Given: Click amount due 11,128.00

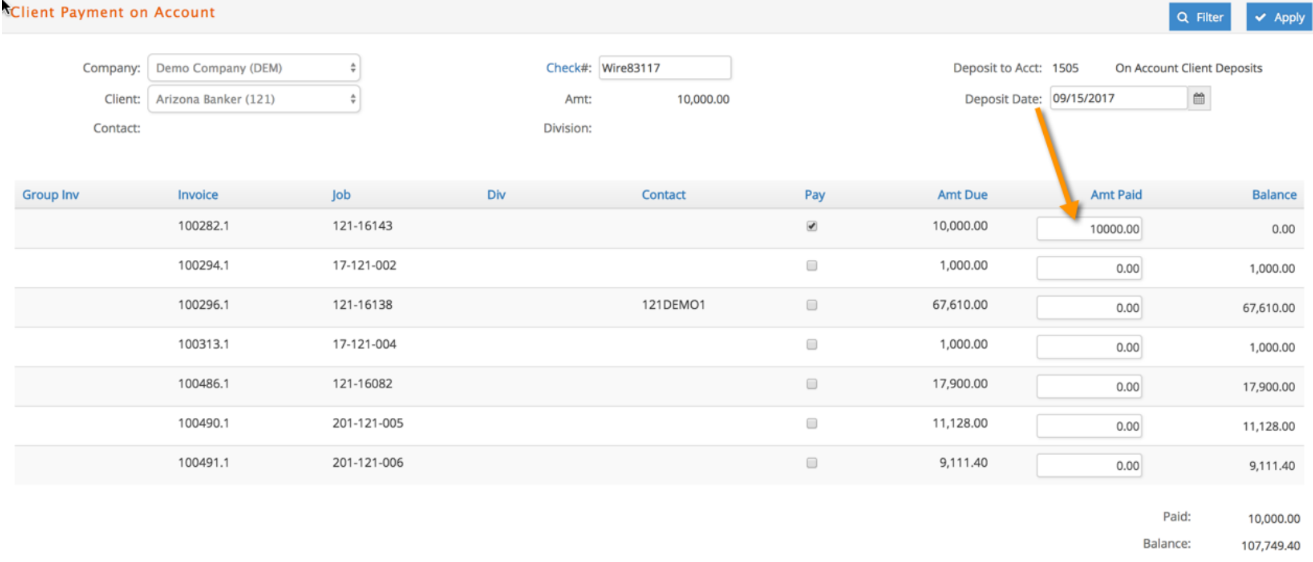Looking at the screenshot, I should pyautogui.click(x=960, y=423).
